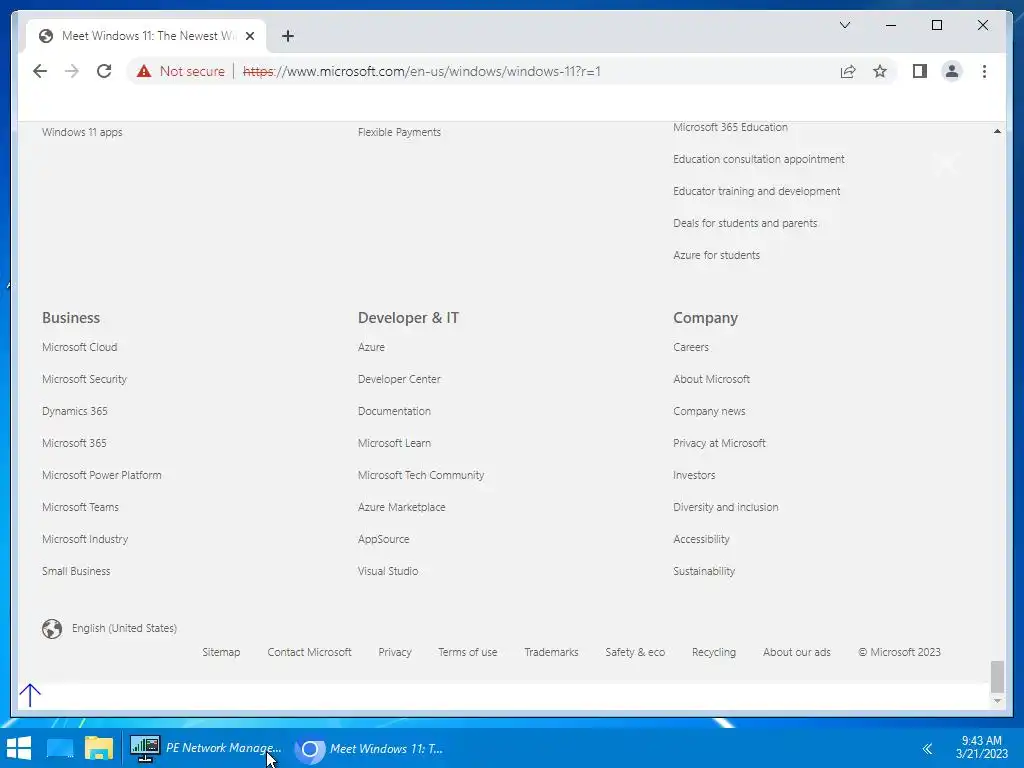Expand the tab search chevron
This screenshot has height=768, width=1024.
coord(844,25)
